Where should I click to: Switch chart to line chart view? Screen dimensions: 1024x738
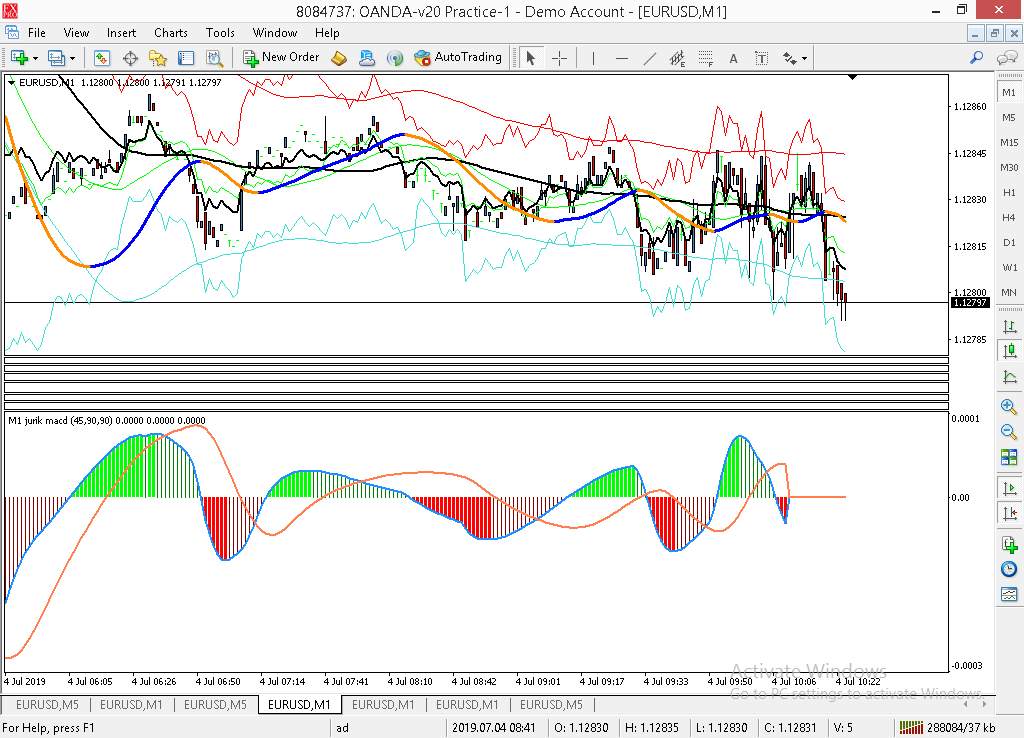click(x=1009, y=377)
